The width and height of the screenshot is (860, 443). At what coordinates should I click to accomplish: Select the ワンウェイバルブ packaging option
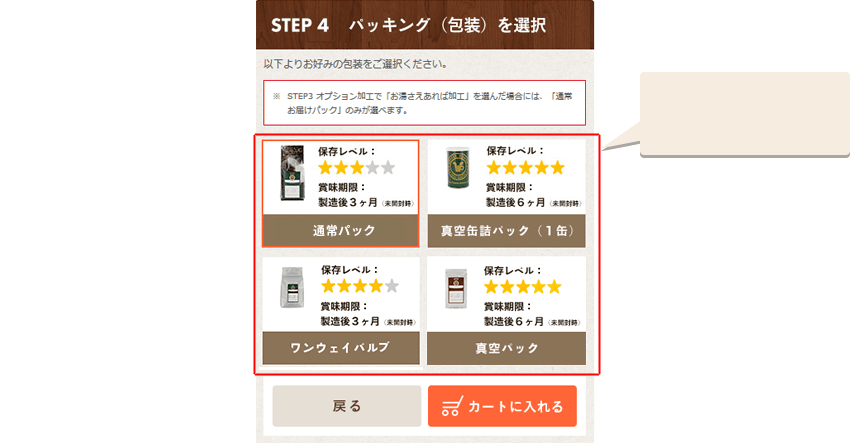(341, 348)
